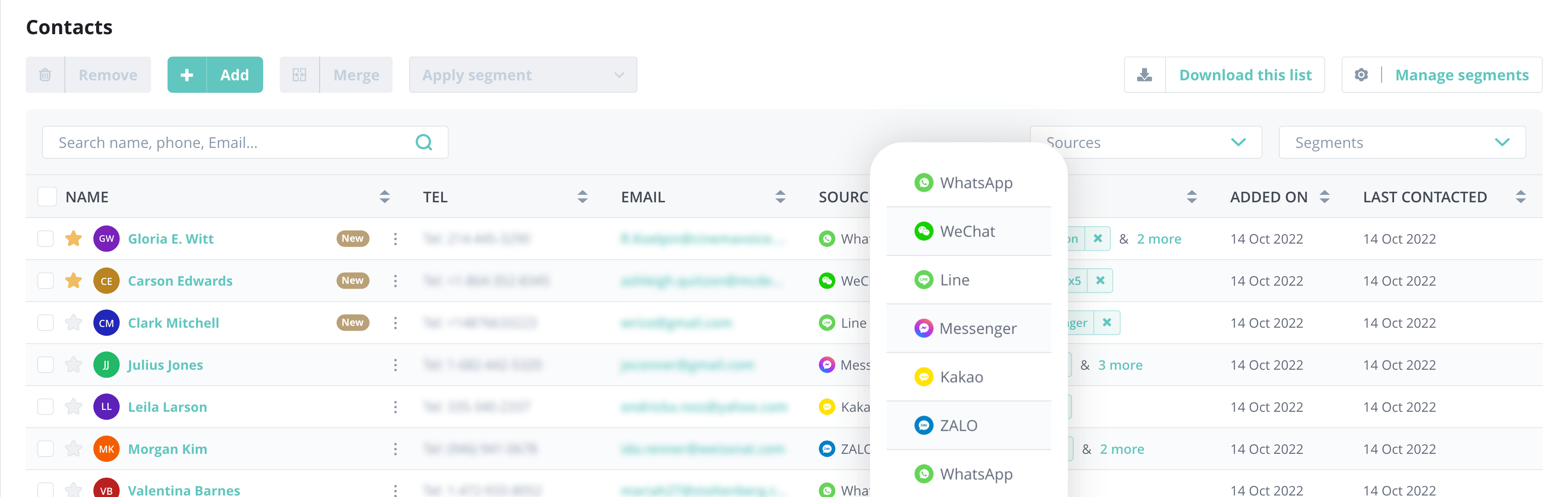
Task: Expand the Segments filter dropdown
Action: [1402, 142]
